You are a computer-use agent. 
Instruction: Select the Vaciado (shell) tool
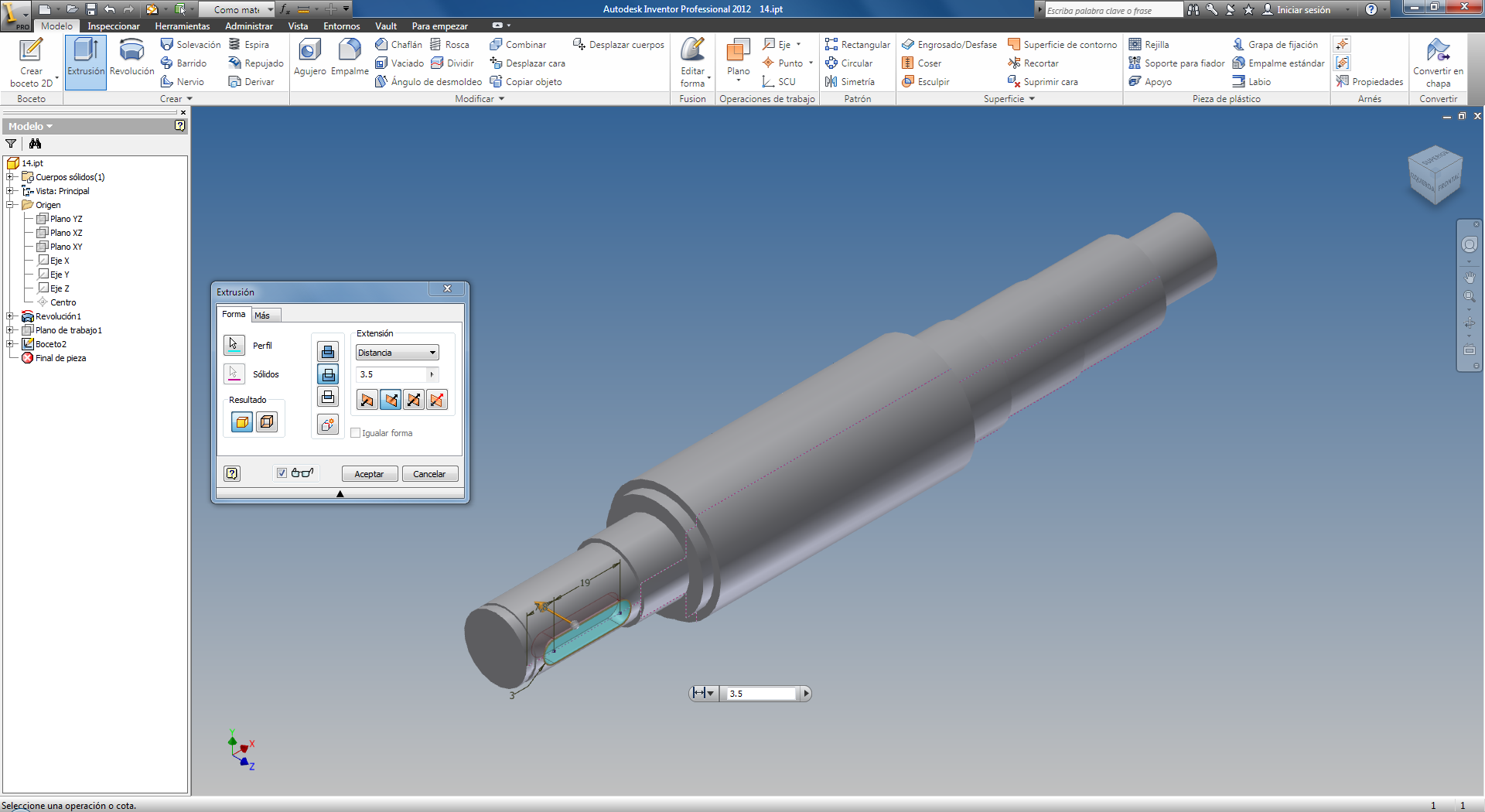coord(399,63)
